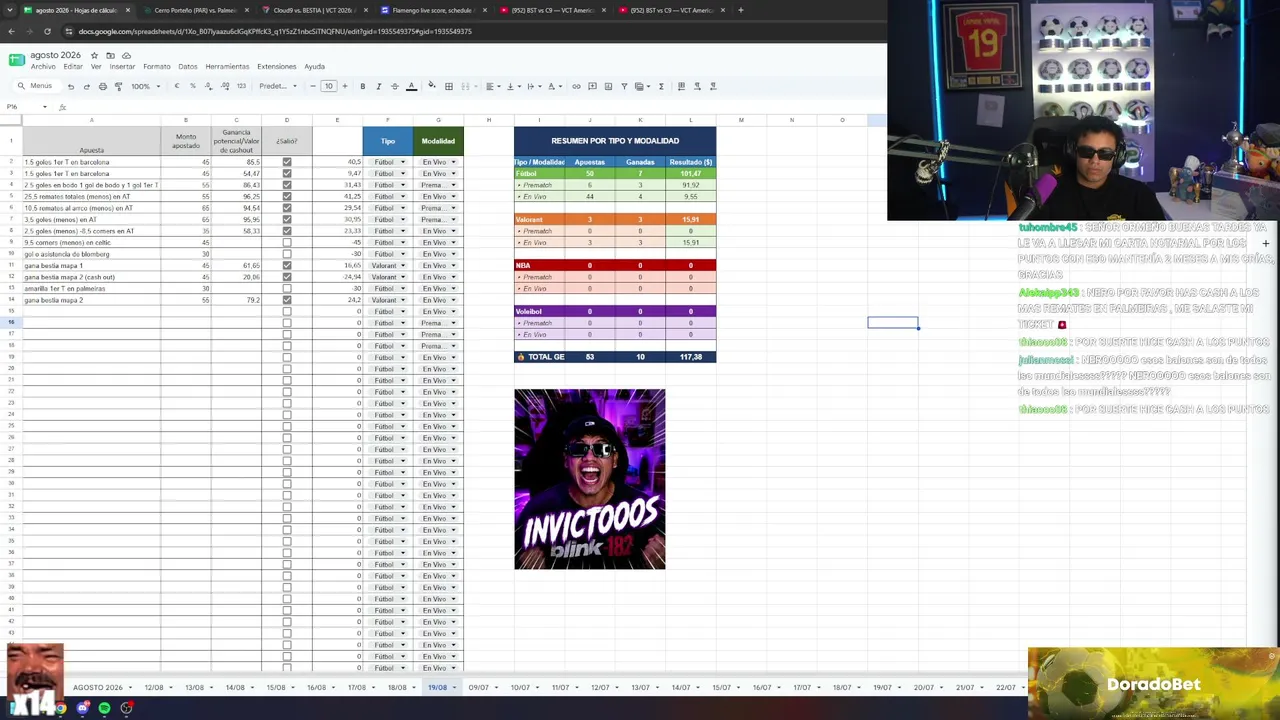1280x720 pixels.
Task: Click the Tipo column header cell
Action: coord(387,141)
